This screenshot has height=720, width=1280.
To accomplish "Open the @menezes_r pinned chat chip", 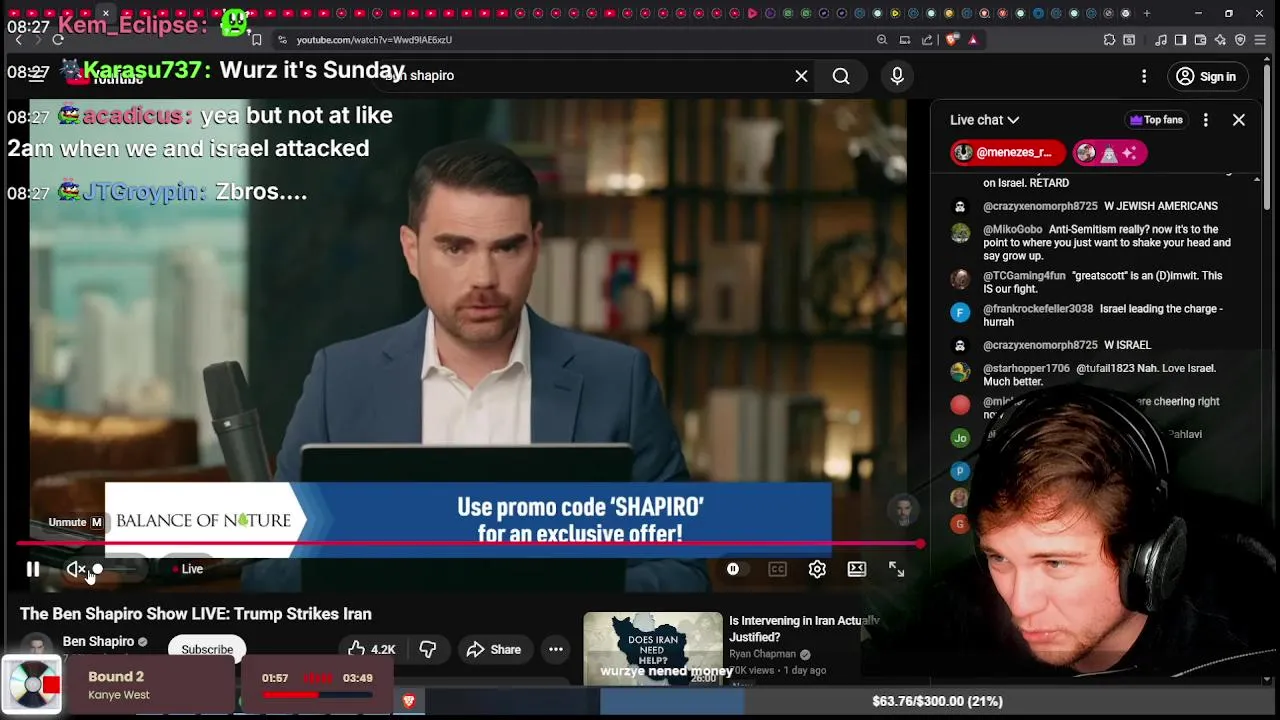I will (1008, 153).
